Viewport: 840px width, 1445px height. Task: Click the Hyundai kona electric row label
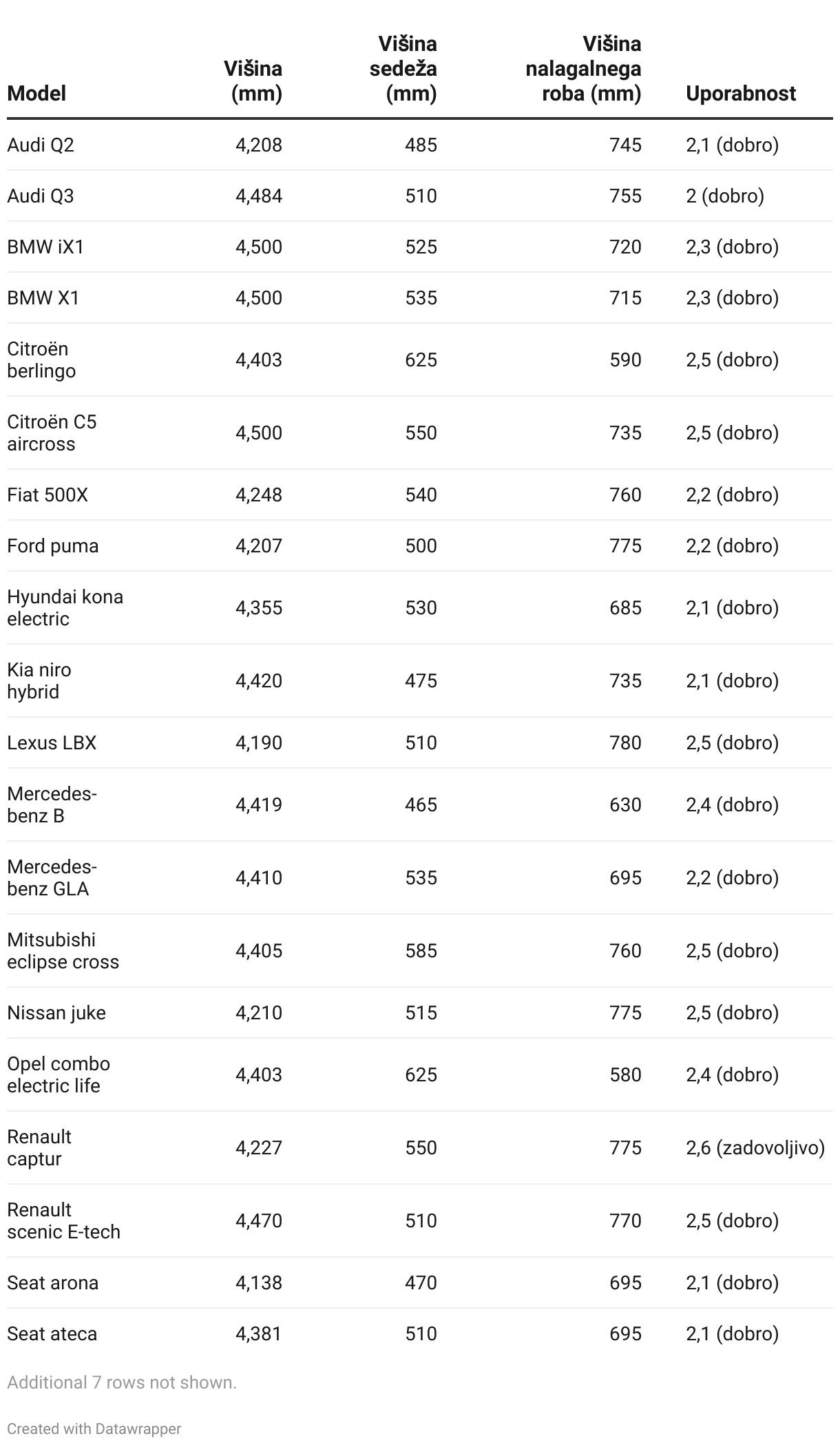point(65,607)
